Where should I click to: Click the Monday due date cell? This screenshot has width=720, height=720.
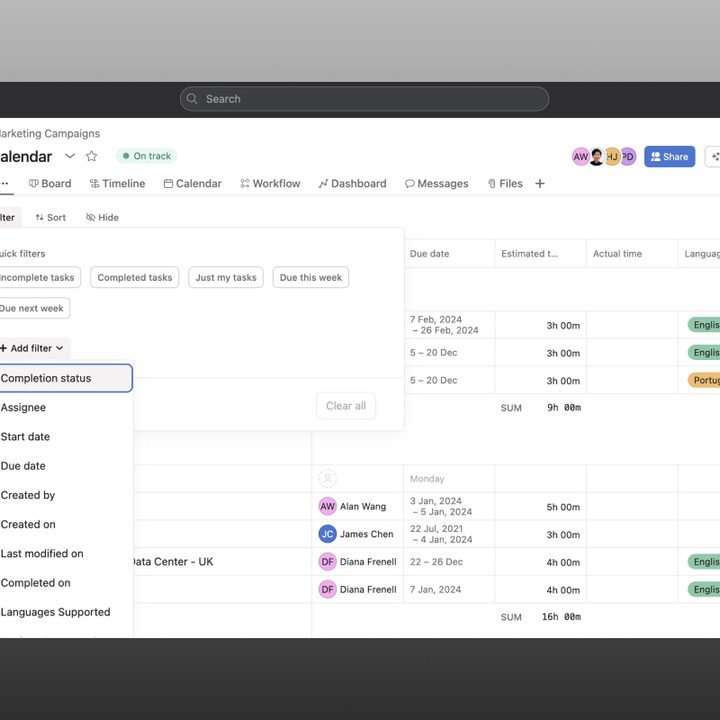coord(450,478)
